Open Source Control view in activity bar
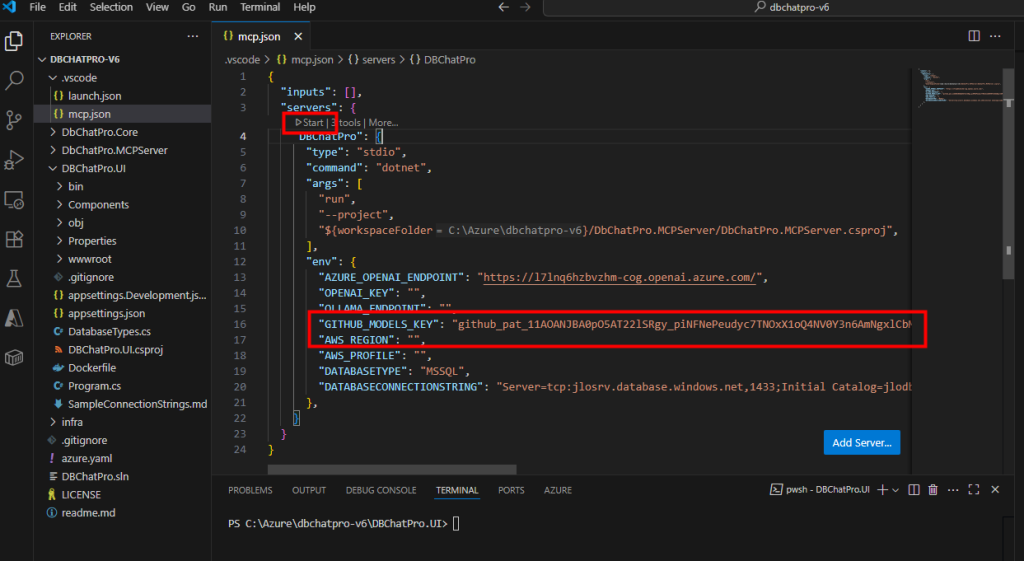The height and width of the screenshot is (561, 1024). pos(14,120)
